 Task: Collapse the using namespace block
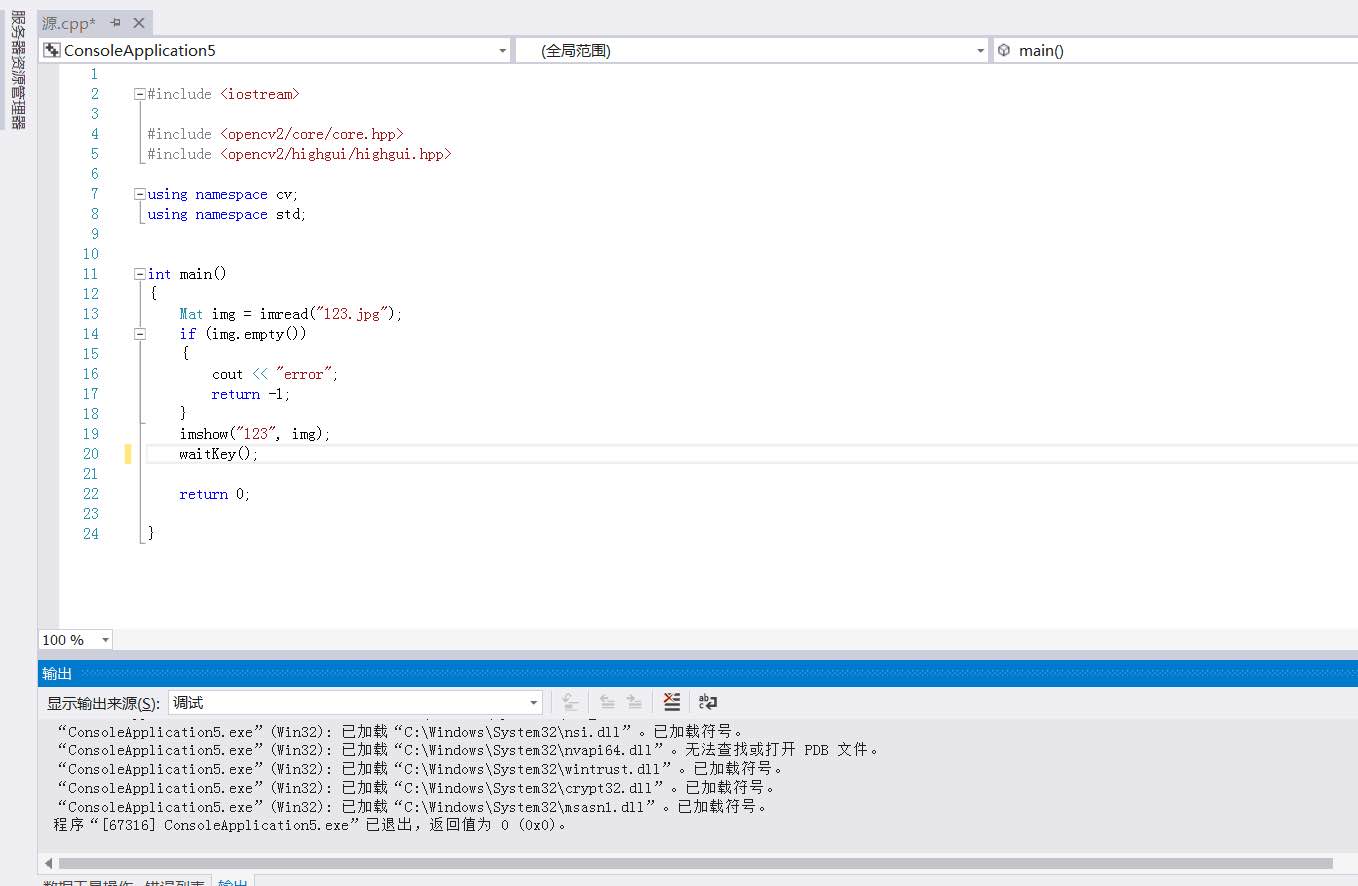pos(140,194)
